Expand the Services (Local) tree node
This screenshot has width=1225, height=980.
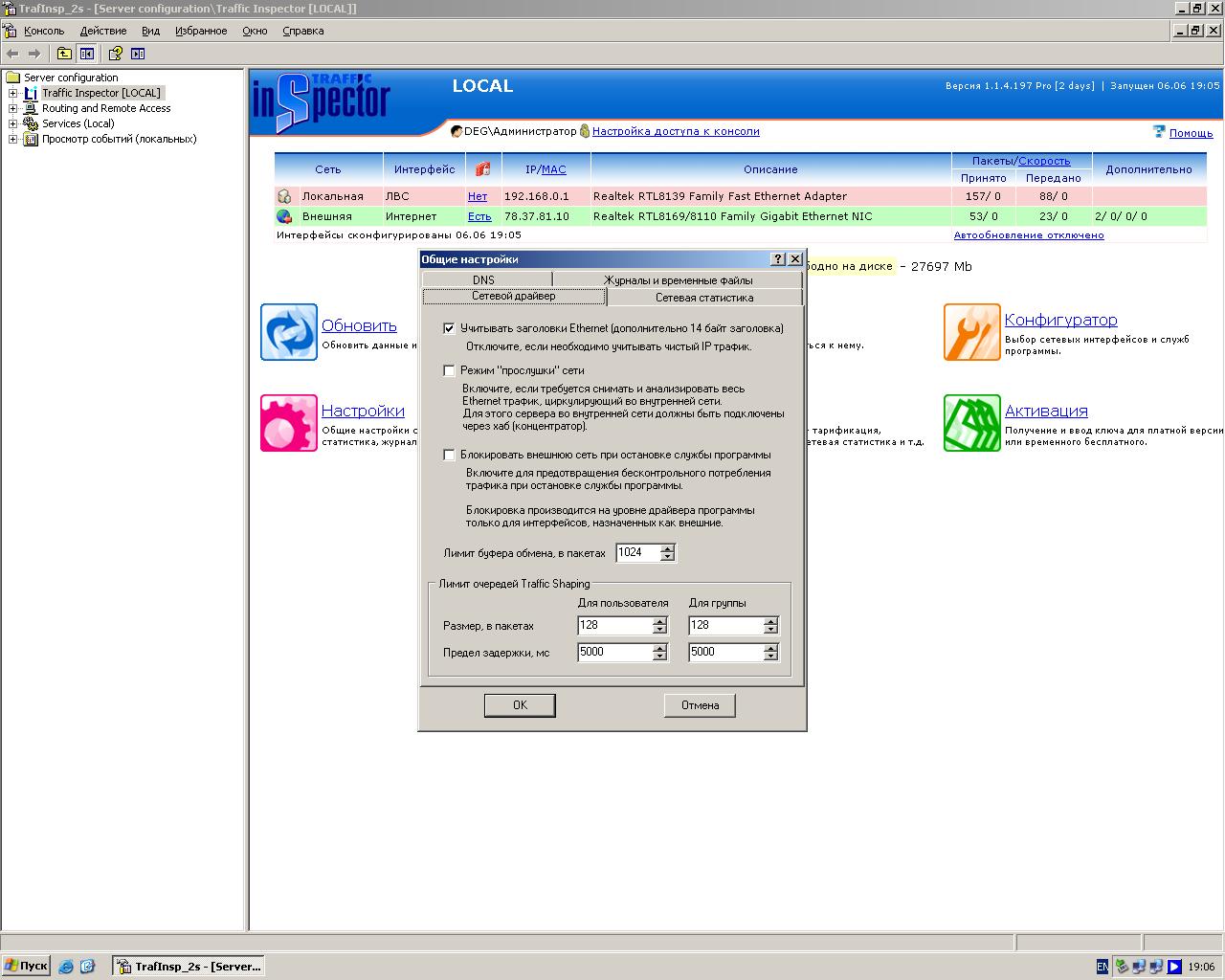13,123
